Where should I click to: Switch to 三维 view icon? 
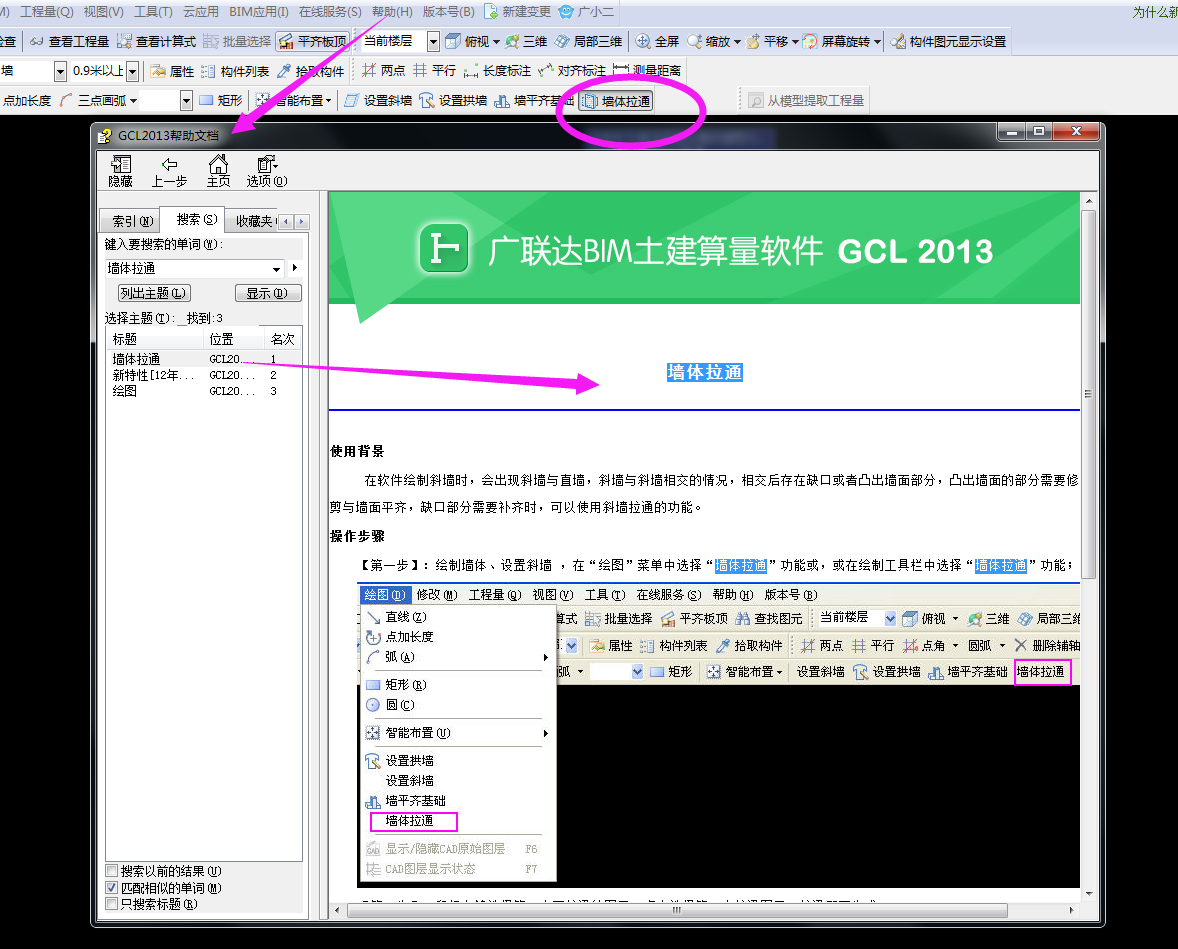click(x=526, y=41)
